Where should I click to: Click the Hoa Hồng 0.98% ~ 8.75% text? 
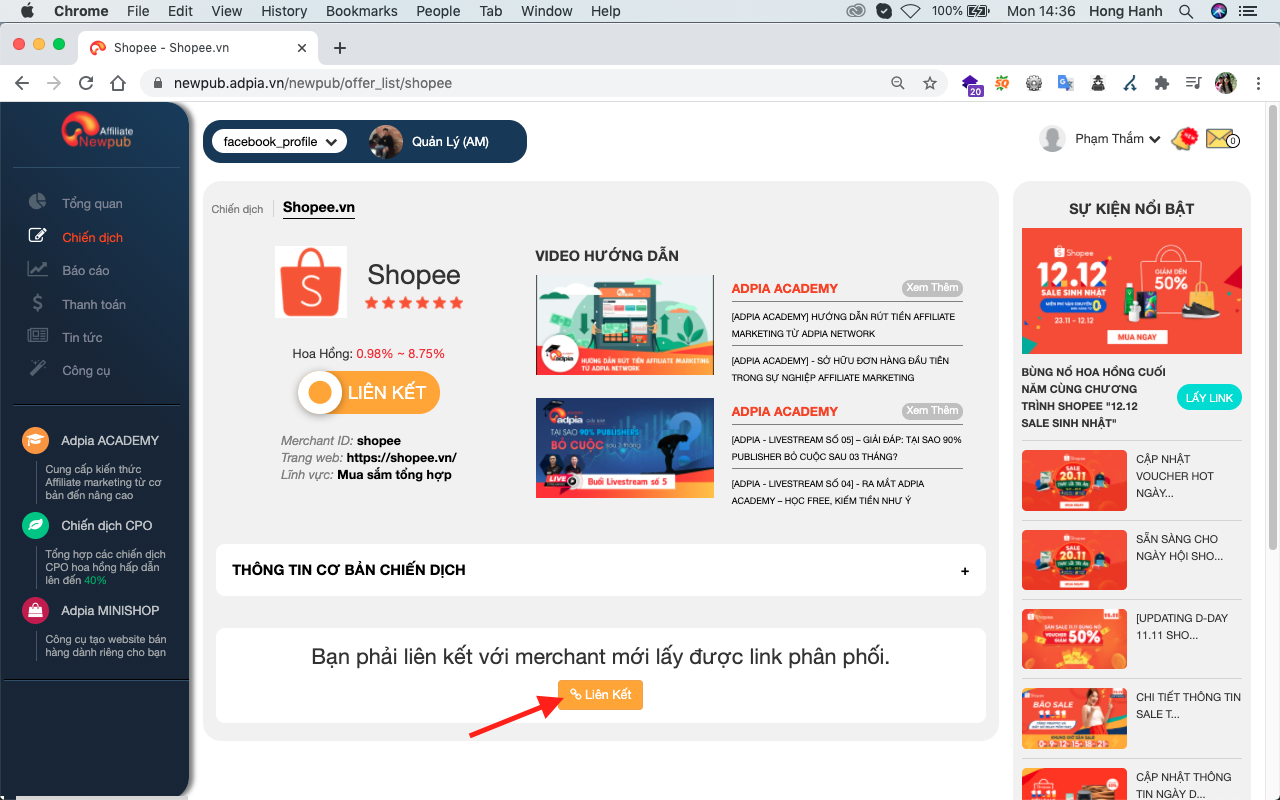coord(369,353)
